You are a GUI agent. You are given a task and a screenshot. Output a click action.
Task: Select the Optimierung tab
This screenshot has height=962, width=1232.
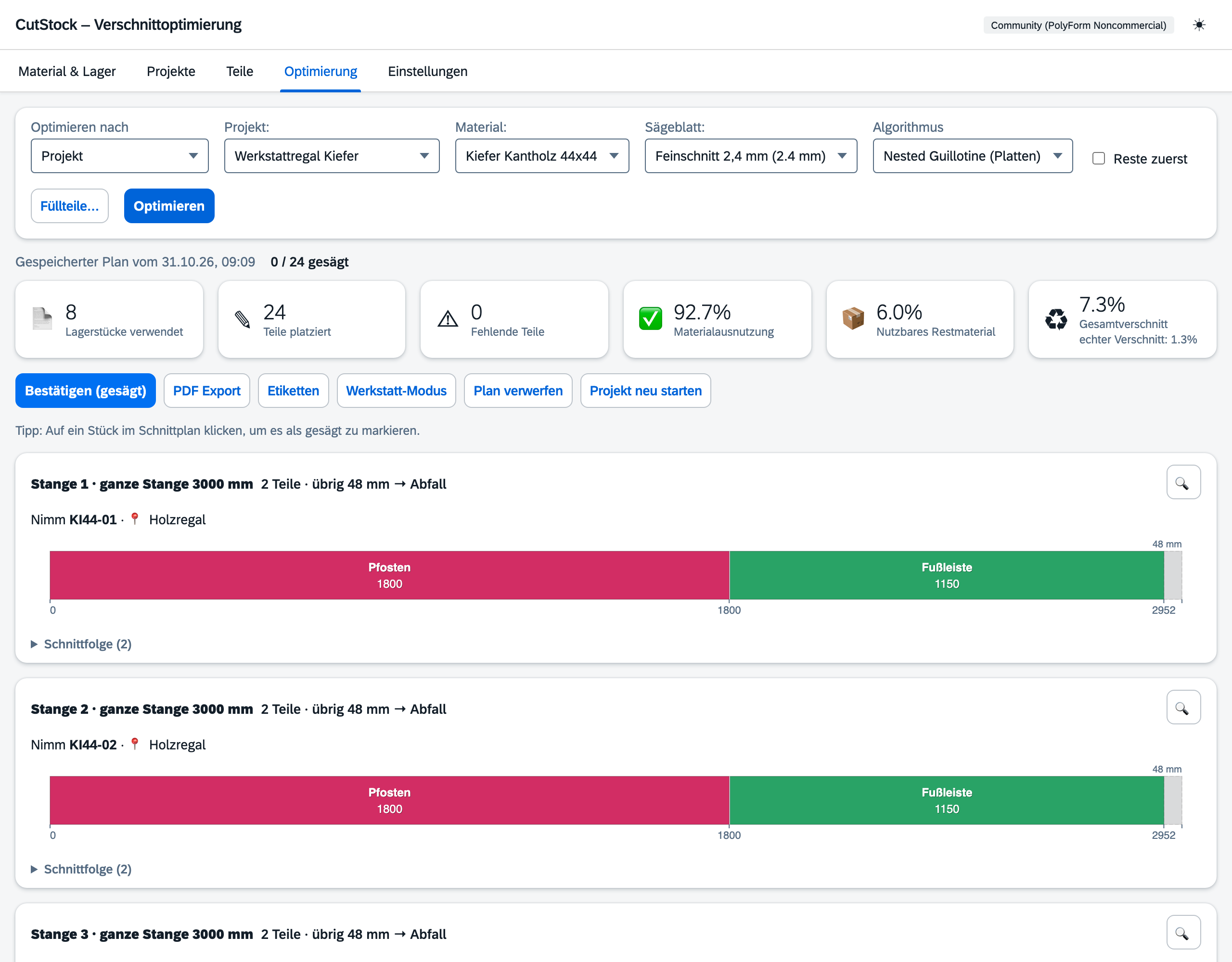coord(321,72)
